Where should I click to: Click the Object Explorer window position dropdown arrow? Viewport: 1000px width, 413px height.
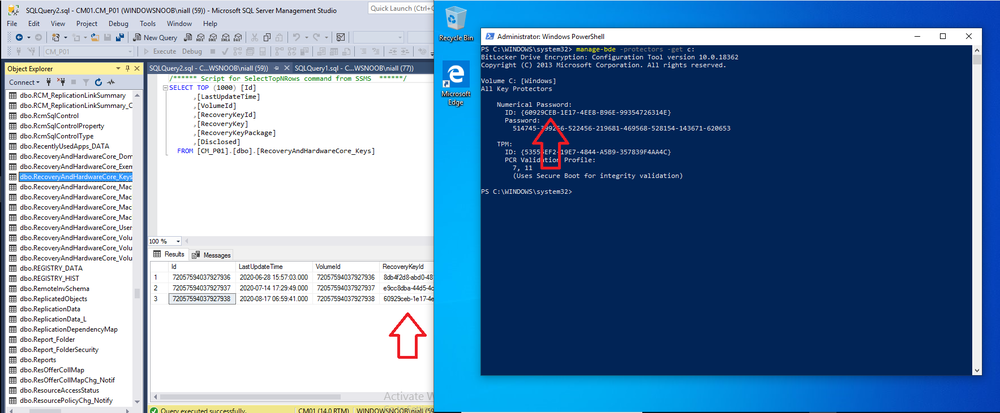[118, 68]
